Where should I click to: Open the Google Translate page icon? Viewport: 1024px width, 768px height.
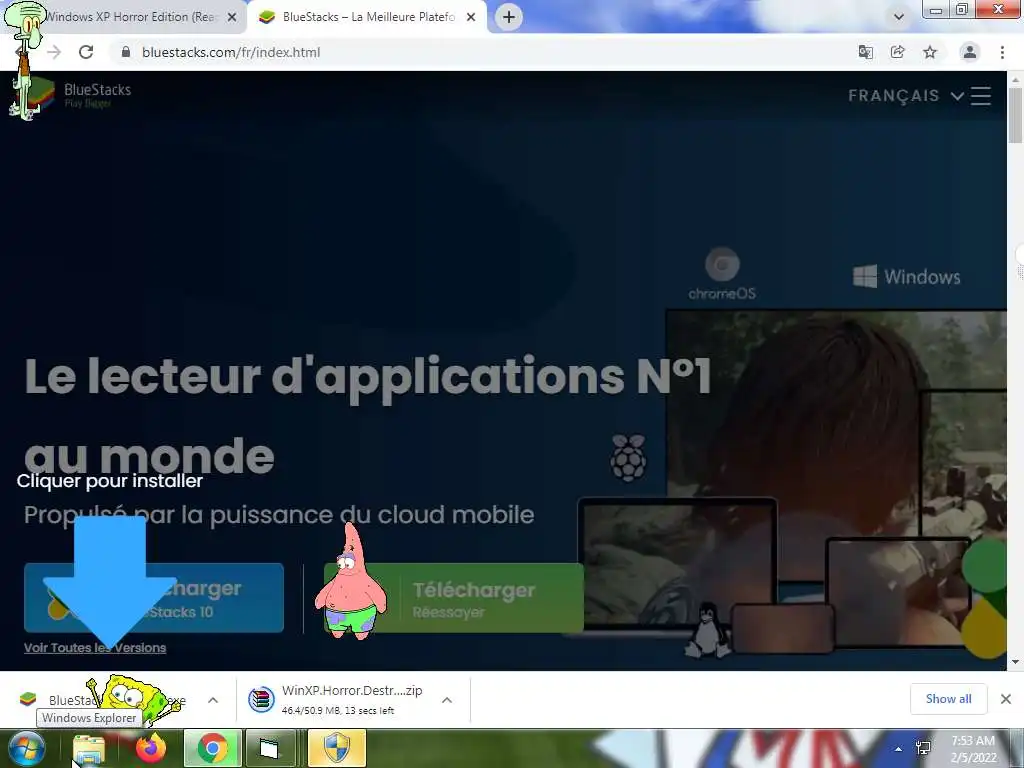pos(865,52)
